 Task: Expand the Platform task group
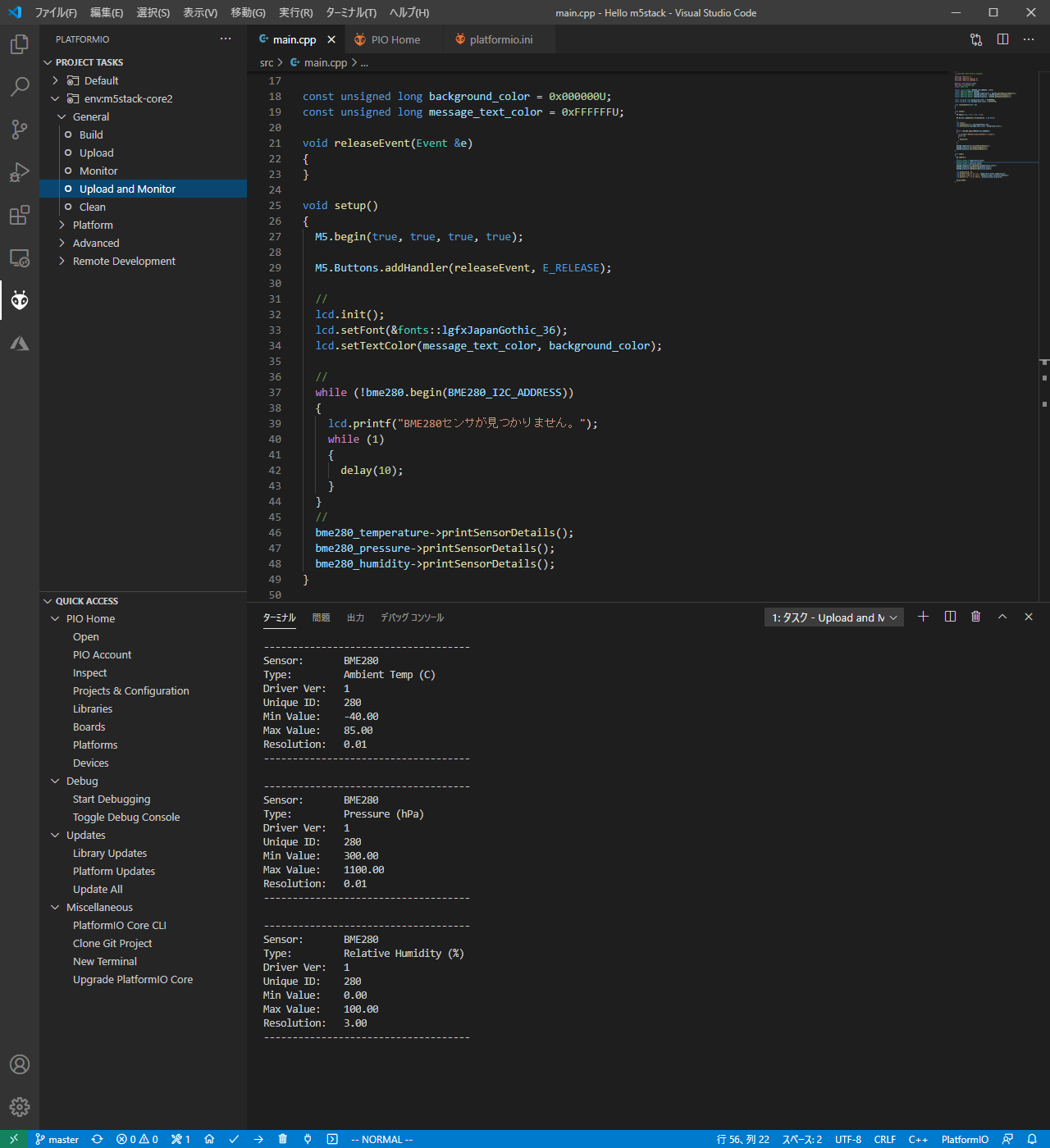(62, 225)
